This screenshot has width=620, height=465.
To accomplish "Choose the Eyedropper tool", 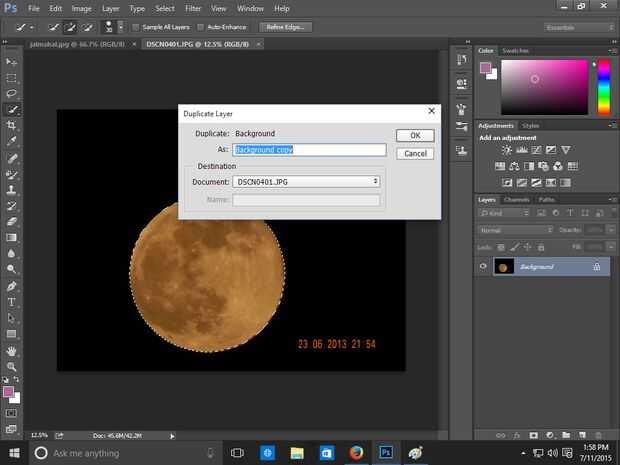I will tap(12, 141).
